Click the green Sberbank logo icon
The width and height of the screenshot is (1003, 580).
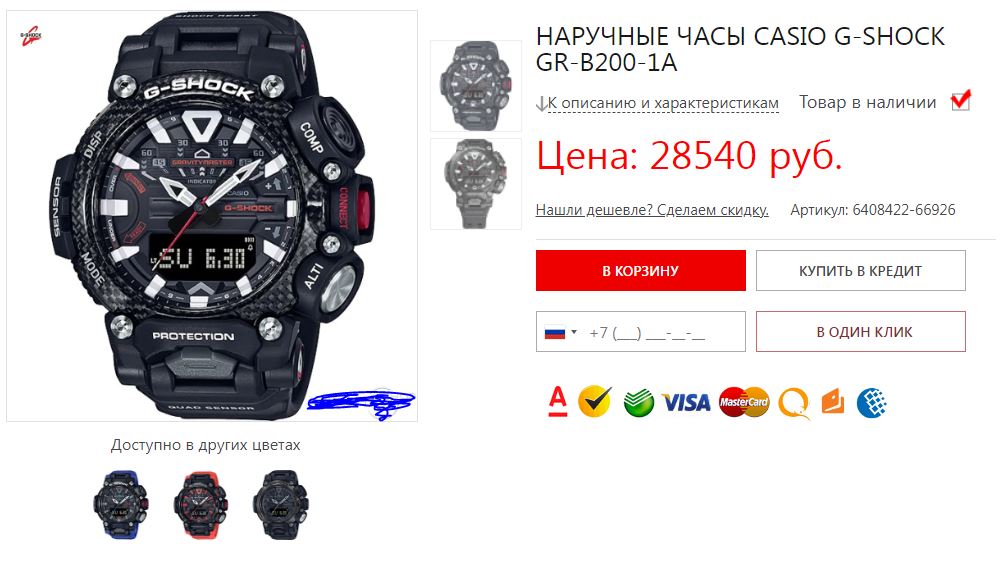click(x=638, y=402)
